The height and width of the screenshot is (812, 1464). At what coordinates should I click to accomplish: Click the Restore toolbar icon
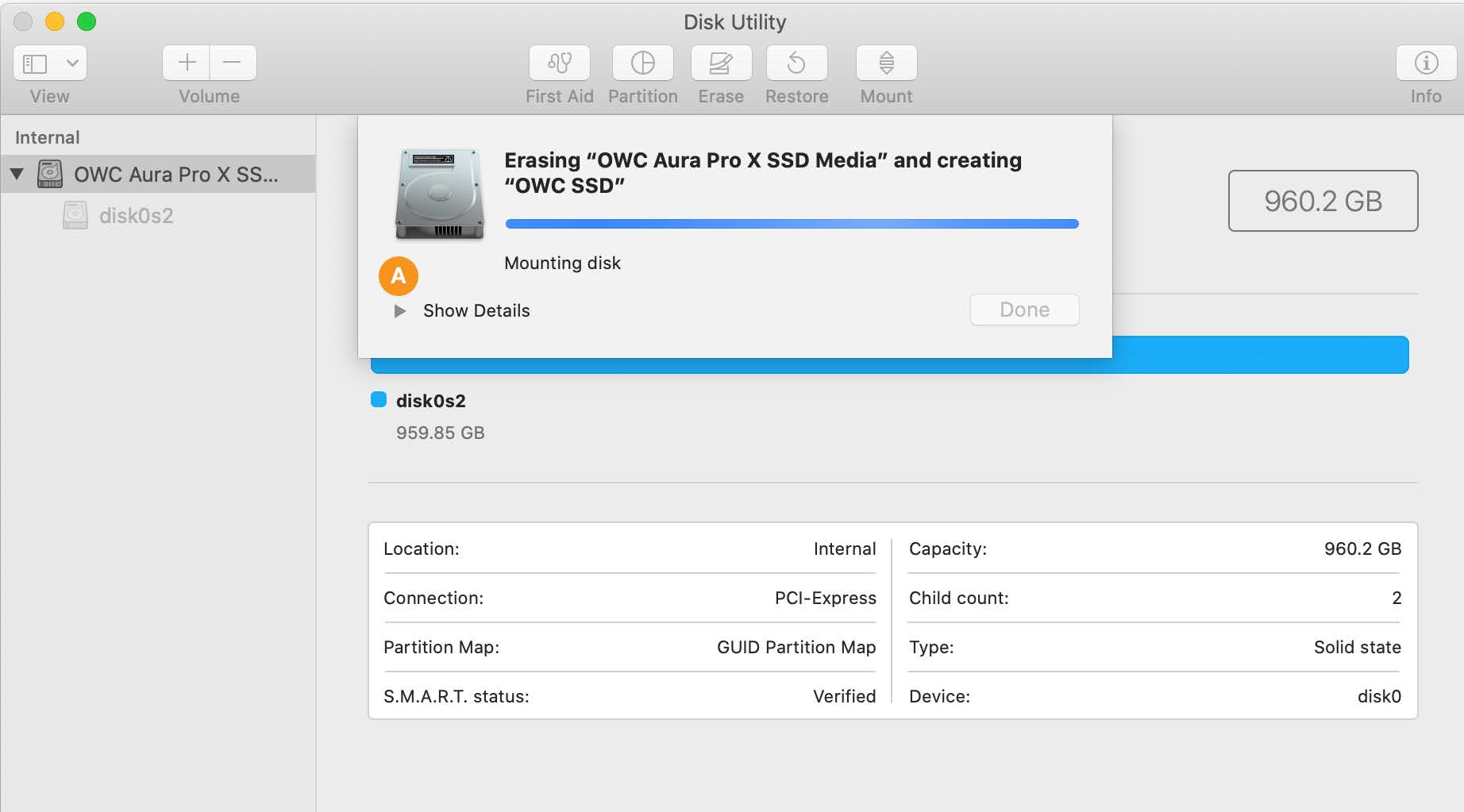coord(796,63)
